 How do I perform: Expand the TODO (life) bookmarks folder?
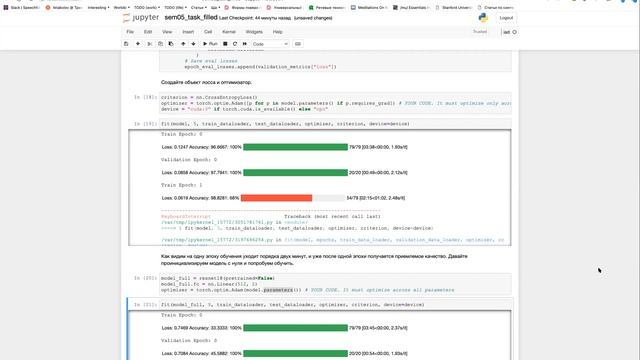pyautogui.click(x=176, y=7)
